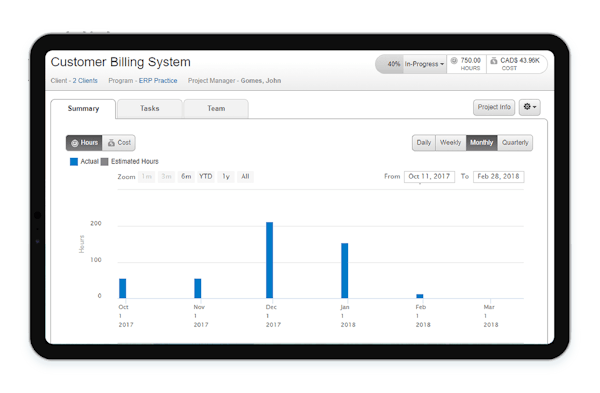Click the Project Info button

click(x=494, y=107)
